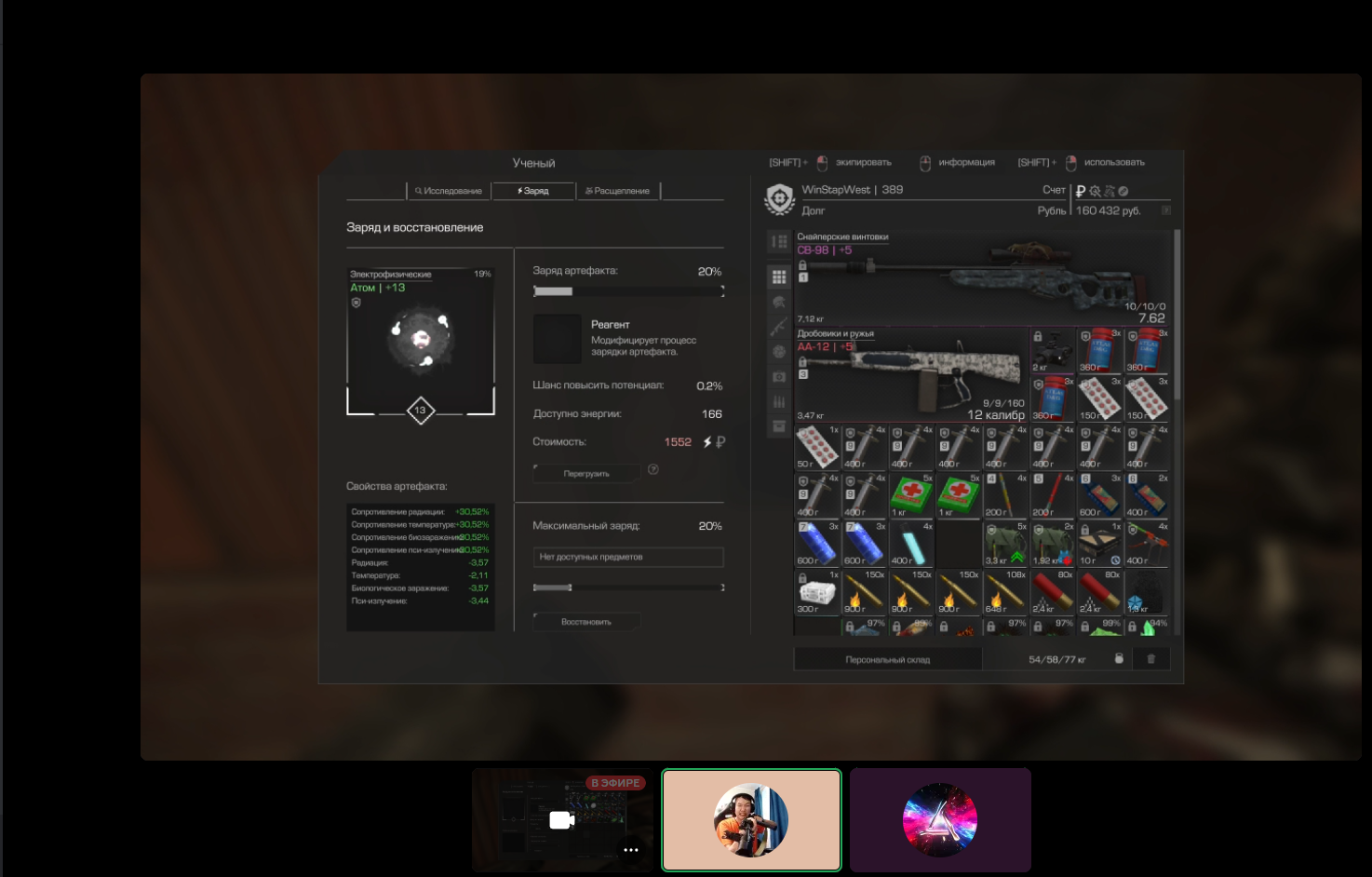Select the cyan glowstick 4x item
Screen dimensions: 1372x877
pyautogui.click(x=911, y=544)
